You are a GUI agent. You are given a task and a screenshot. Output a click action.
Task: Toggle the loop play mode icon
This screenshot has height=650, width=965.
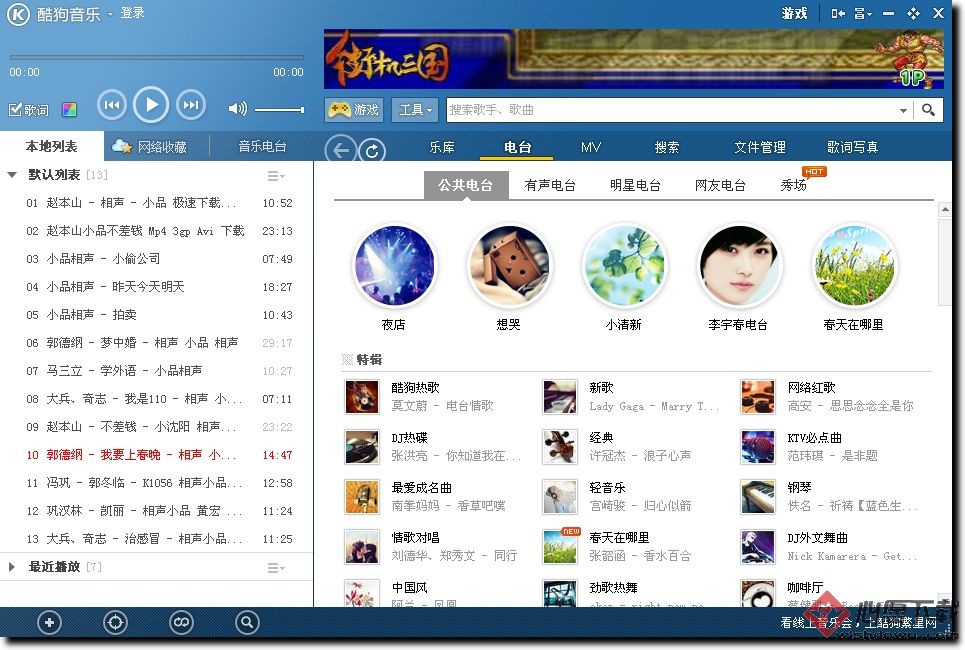182,623
